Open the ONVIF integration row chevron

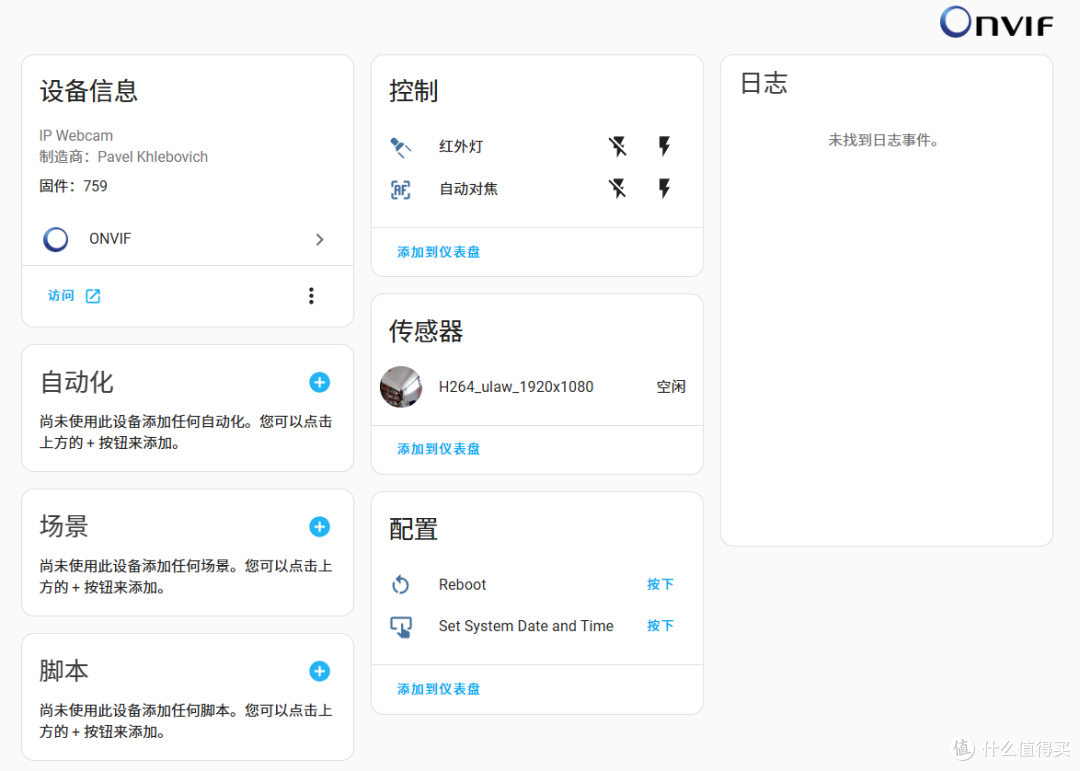point(320,239)
